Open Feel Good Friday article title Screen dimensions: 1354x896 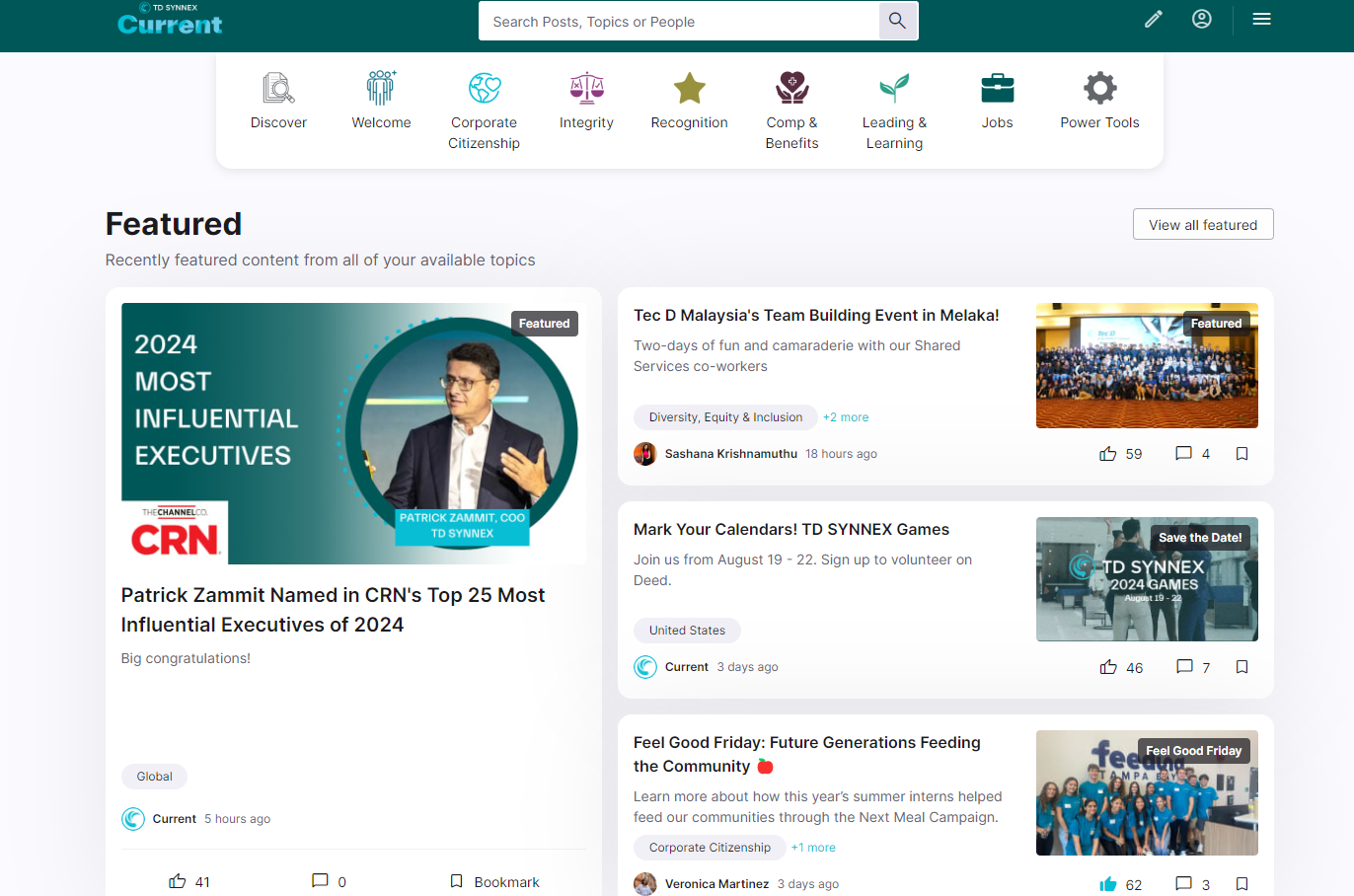point(807,754)
